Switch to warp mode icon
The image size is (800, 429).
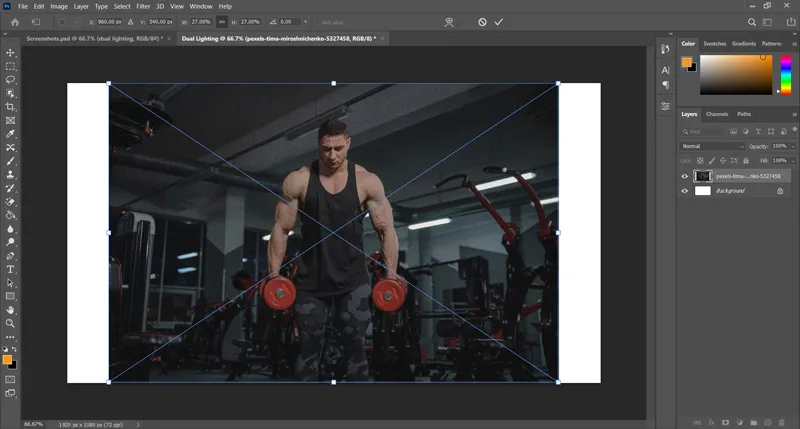449,21
